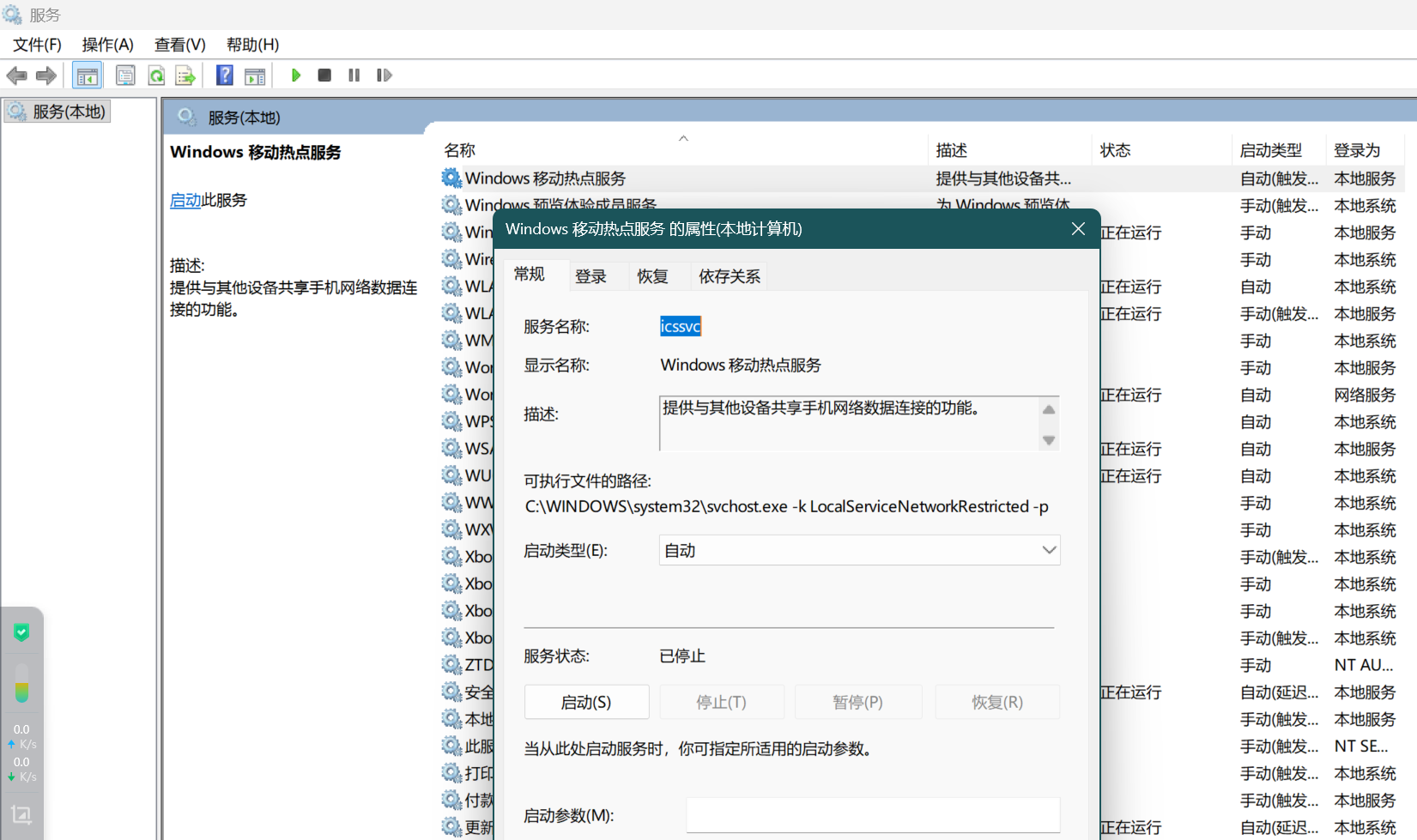
Task: Open Properties from the toolbar icon
Action: coord(125,76)
